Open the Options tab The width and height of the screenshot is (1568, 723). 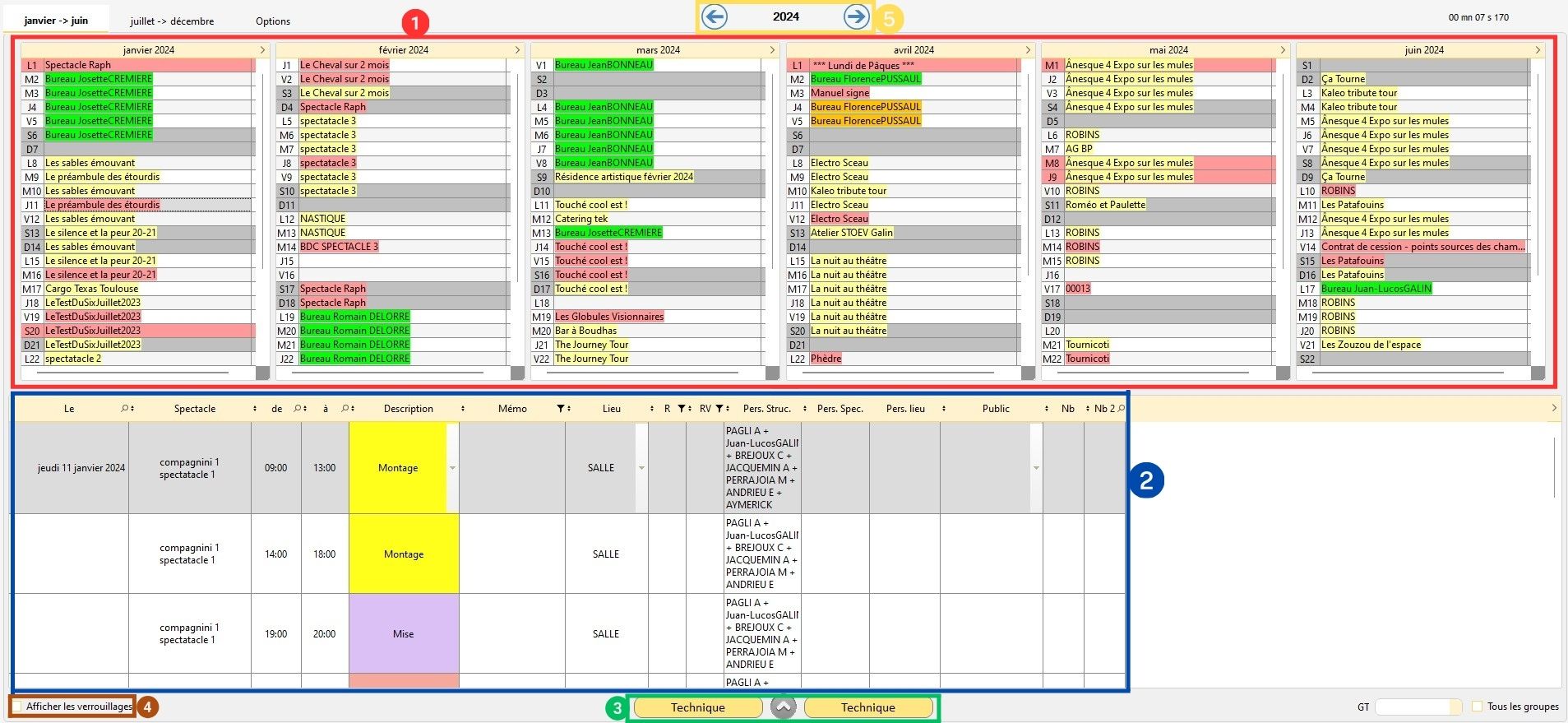[273, 21]
